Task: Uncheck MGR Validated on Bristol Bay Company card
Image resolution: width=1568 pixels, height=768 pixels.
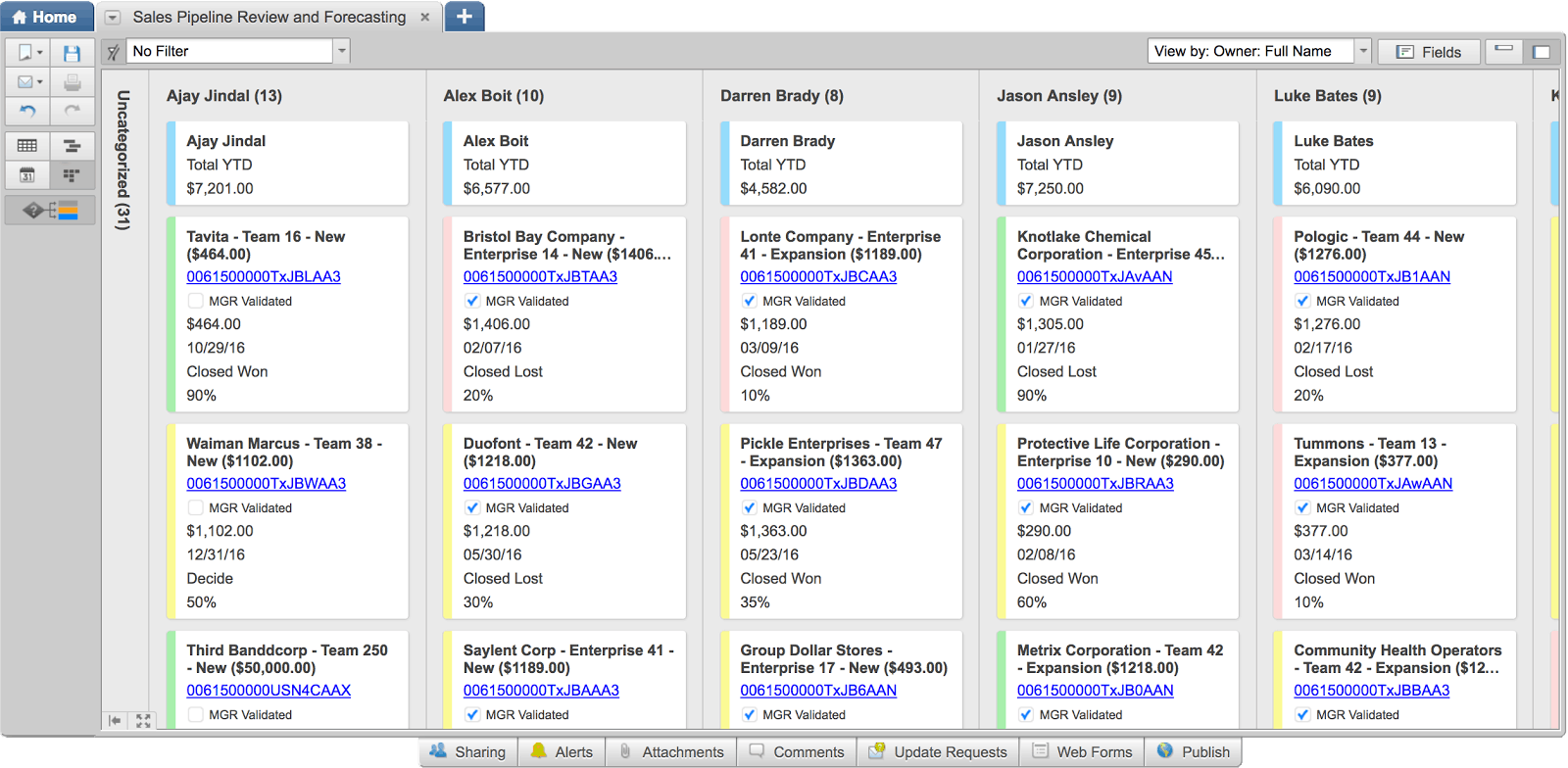Action: click(472, 301)
